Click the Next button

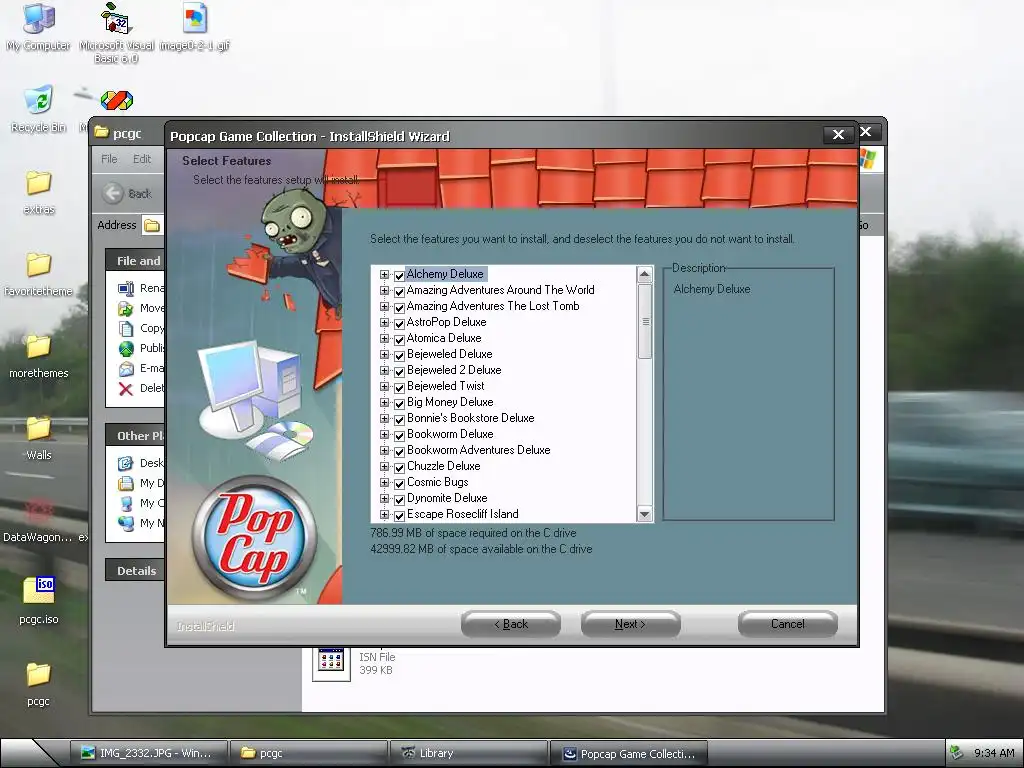tap(630, 624)
